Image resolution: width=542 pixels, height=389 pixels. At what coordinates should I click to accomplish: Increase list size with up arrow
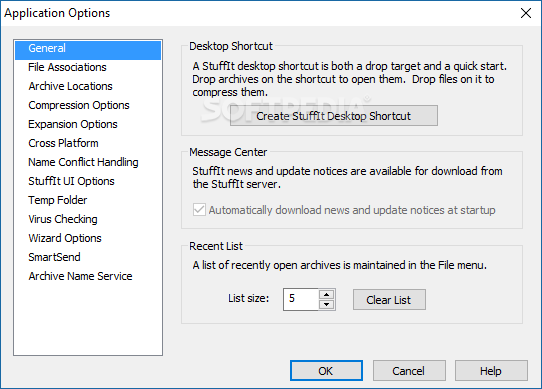click(x=327, y=294)
